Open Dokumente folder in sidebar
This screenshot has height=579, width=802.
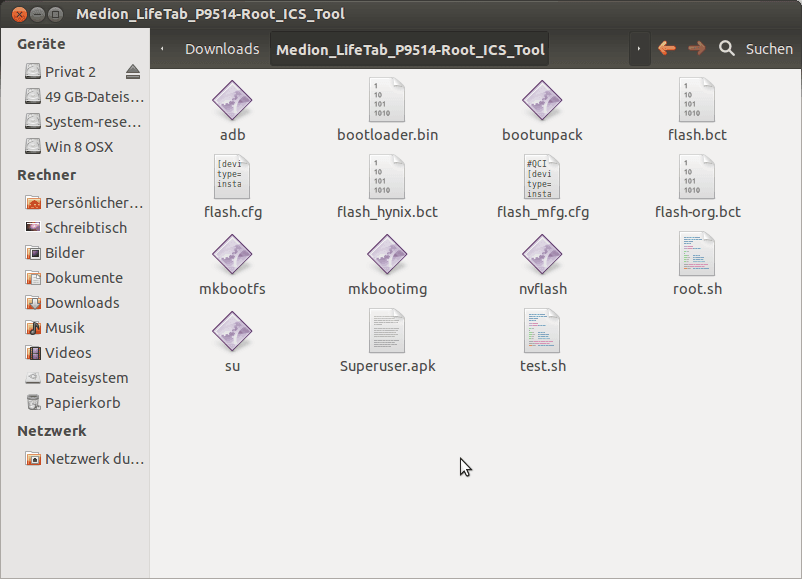(74, 278)
